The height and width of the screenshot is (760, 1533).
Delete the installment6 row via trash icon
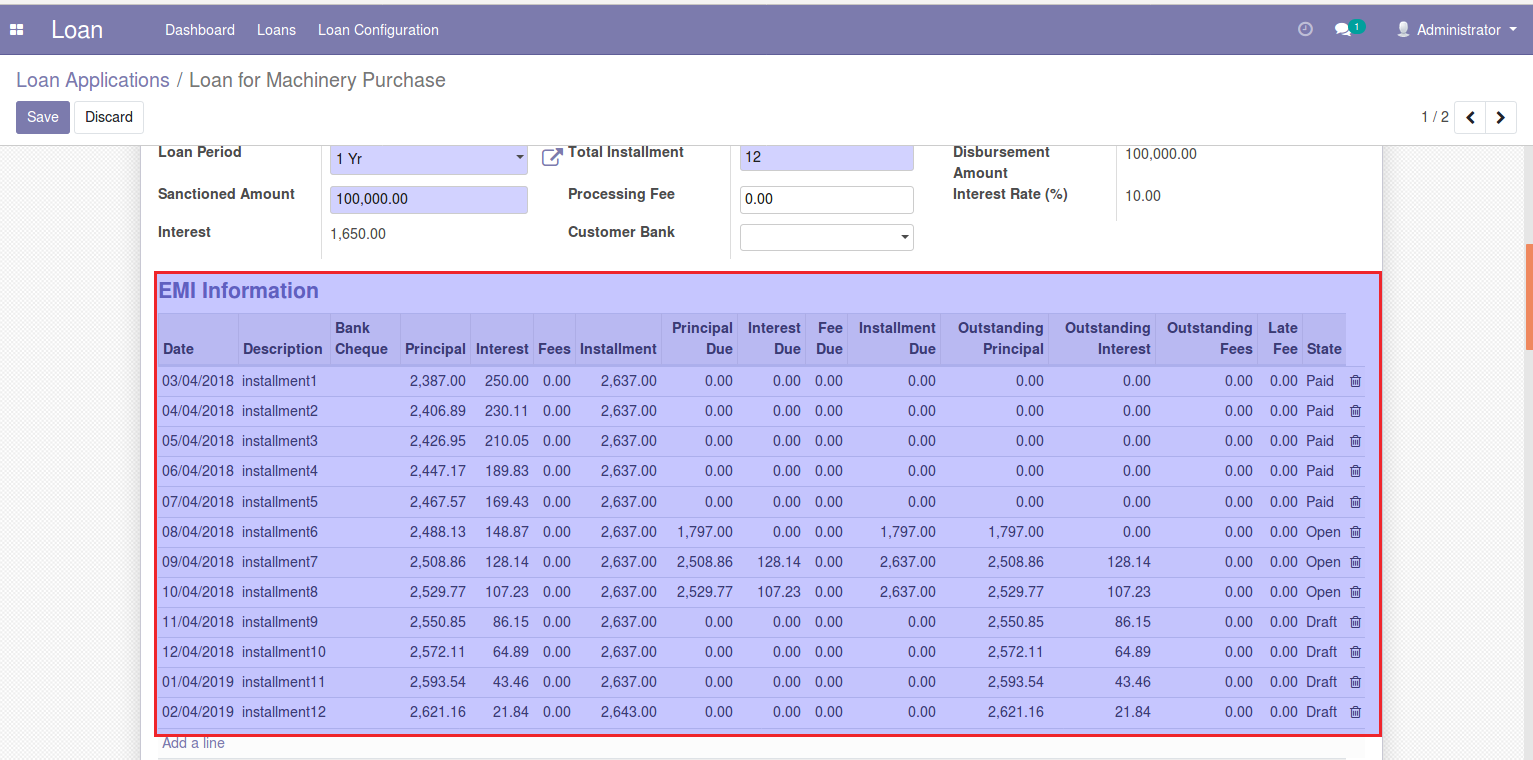point(1356,532)
